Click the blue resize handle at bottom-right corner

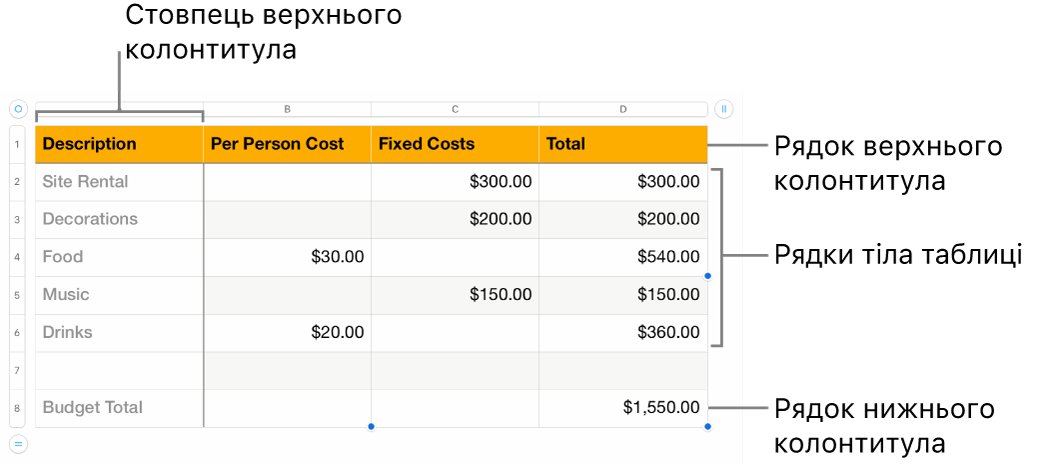[708, 427]
